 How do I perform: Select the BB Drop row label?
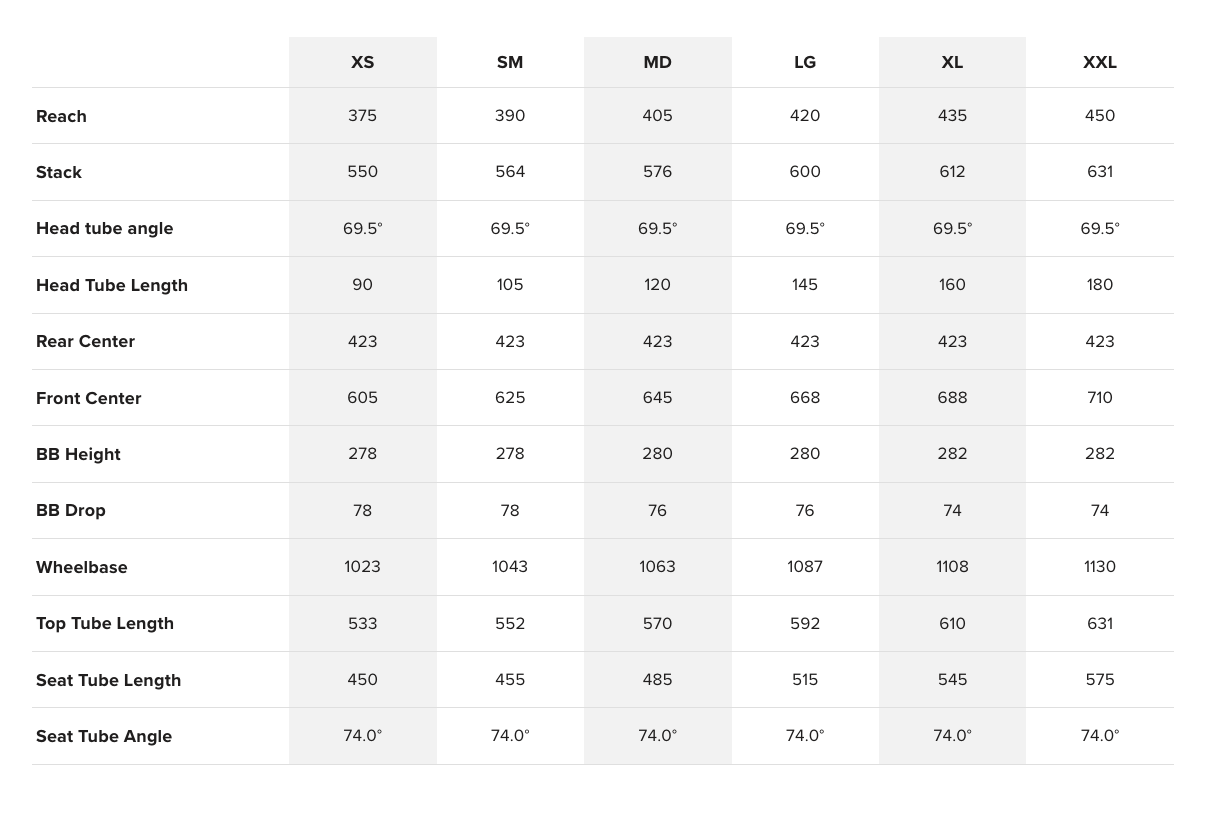(x=71, y=510)
